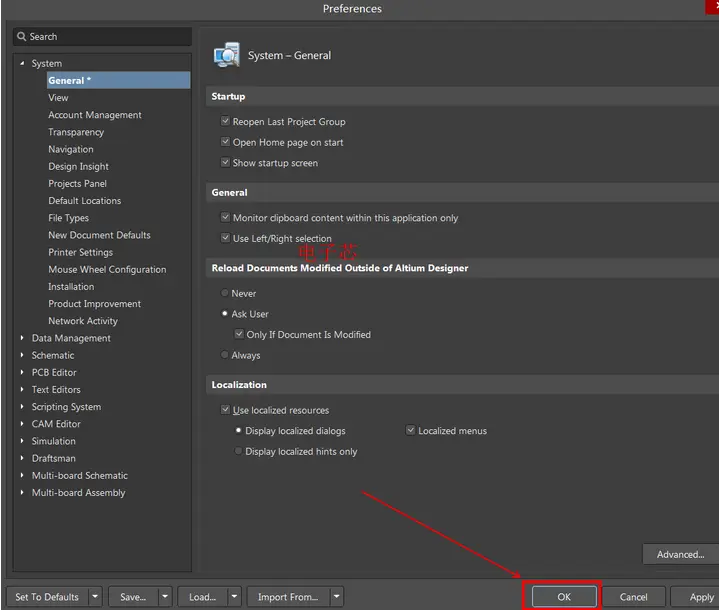Select the Ask User radio button
This screenshot has width=719, height=610.
225,313
